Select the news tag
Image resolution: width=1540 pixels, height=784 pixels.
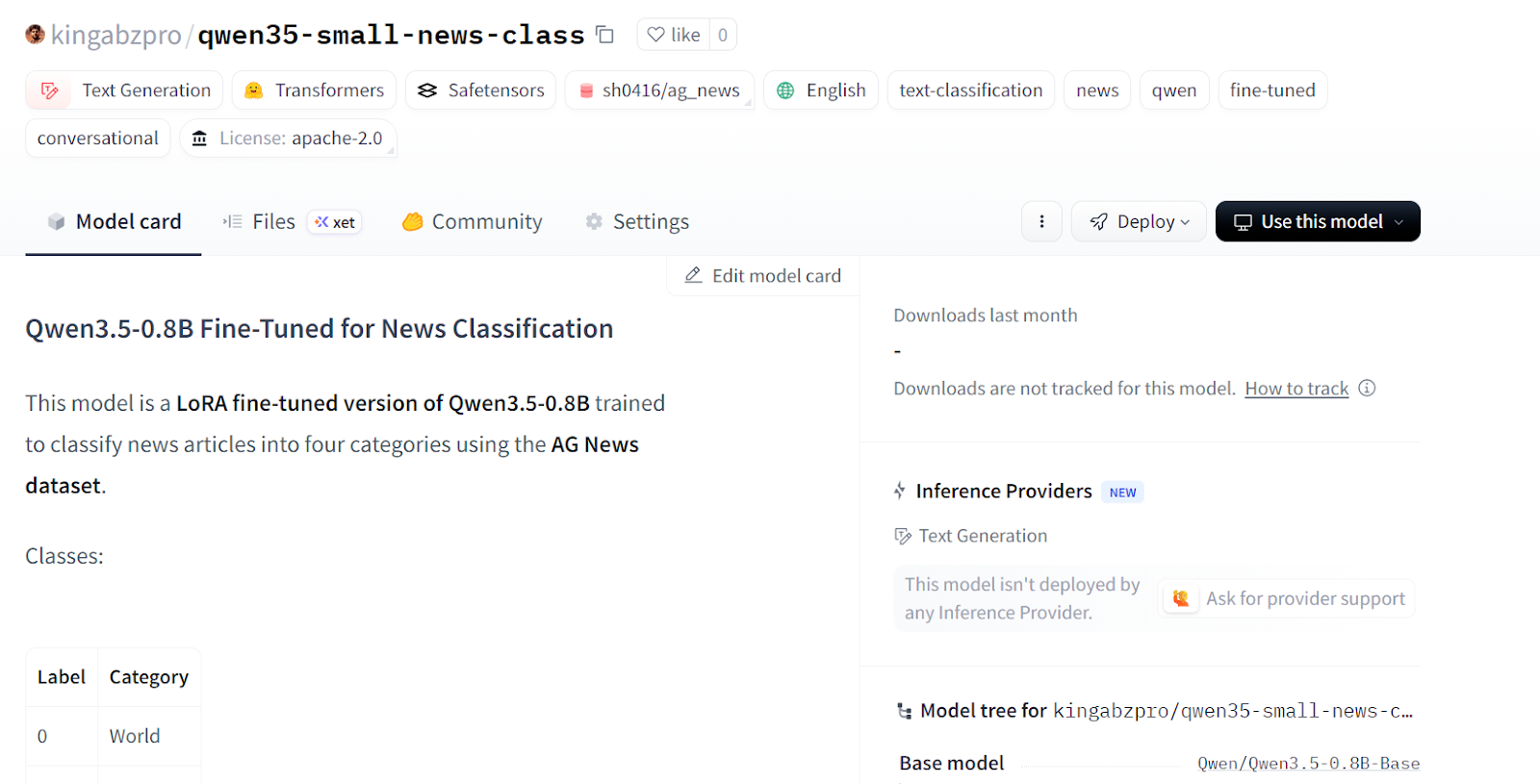[1097, 90]
